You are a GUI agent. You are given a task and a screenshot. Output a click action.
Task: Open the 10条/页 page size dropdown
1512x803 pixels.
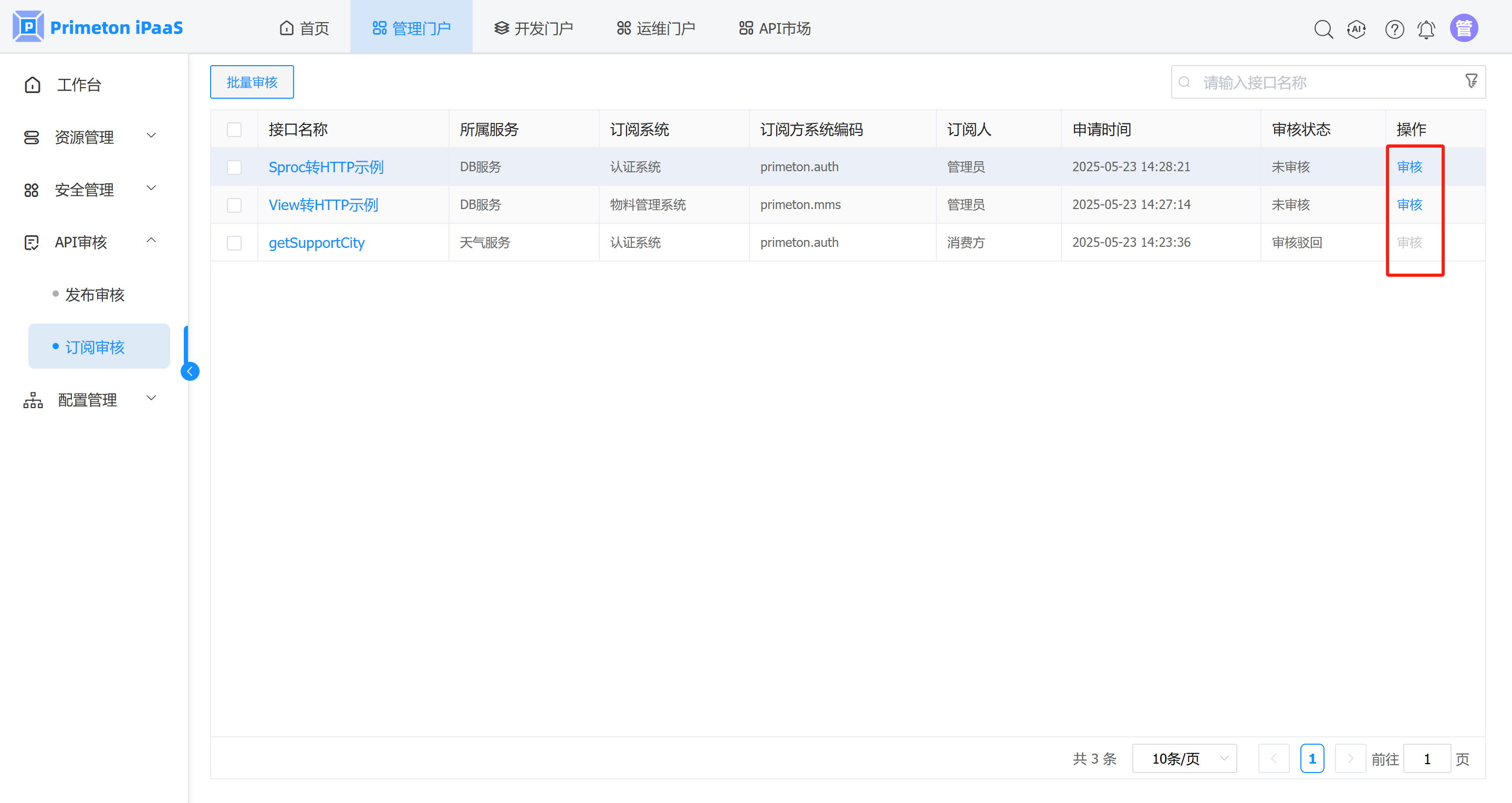[1184, 758]
